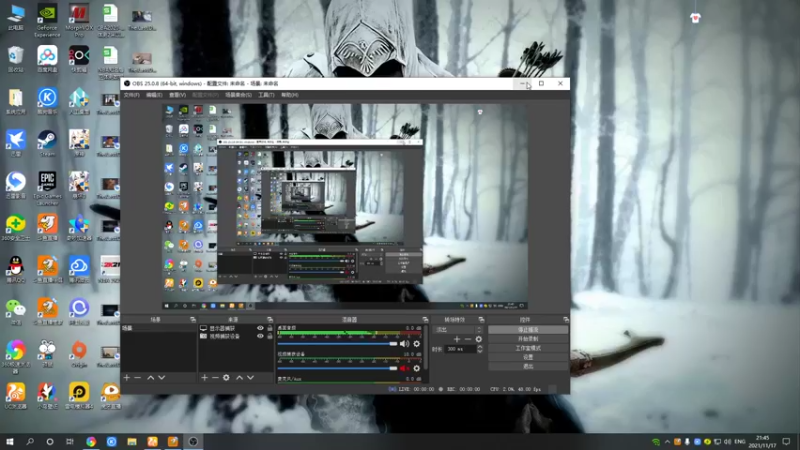This screenshot has height=450, width=800.
Task: Open MorphVOX Pro desktop shortcut
Action: (x=79, y=20)
